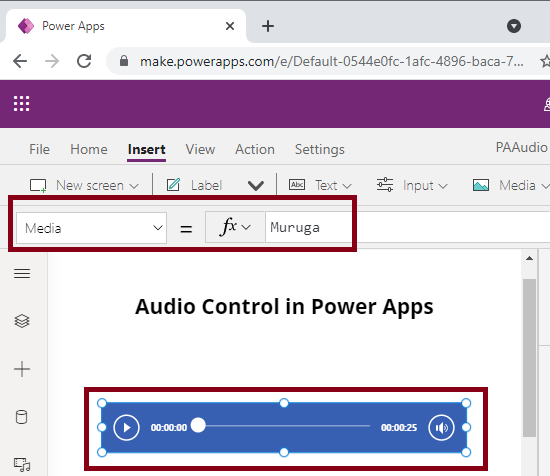Select the Insert tab
550x476 pixels.
coord(146,149)
